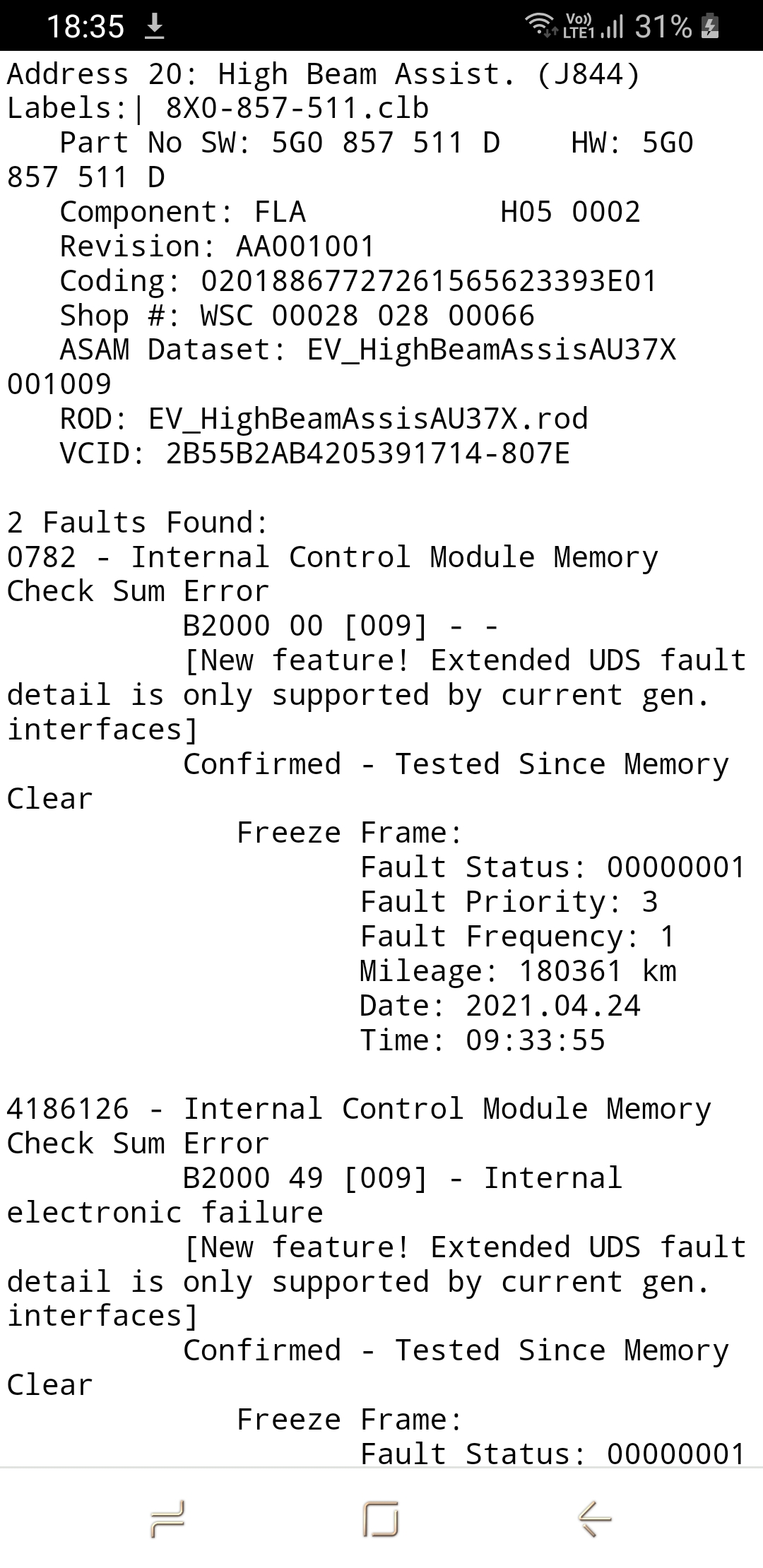This screenshot has height=1568, width=763.
Task: Tap the '2 Faults Found:' line
Action: [x=138, y=523]
